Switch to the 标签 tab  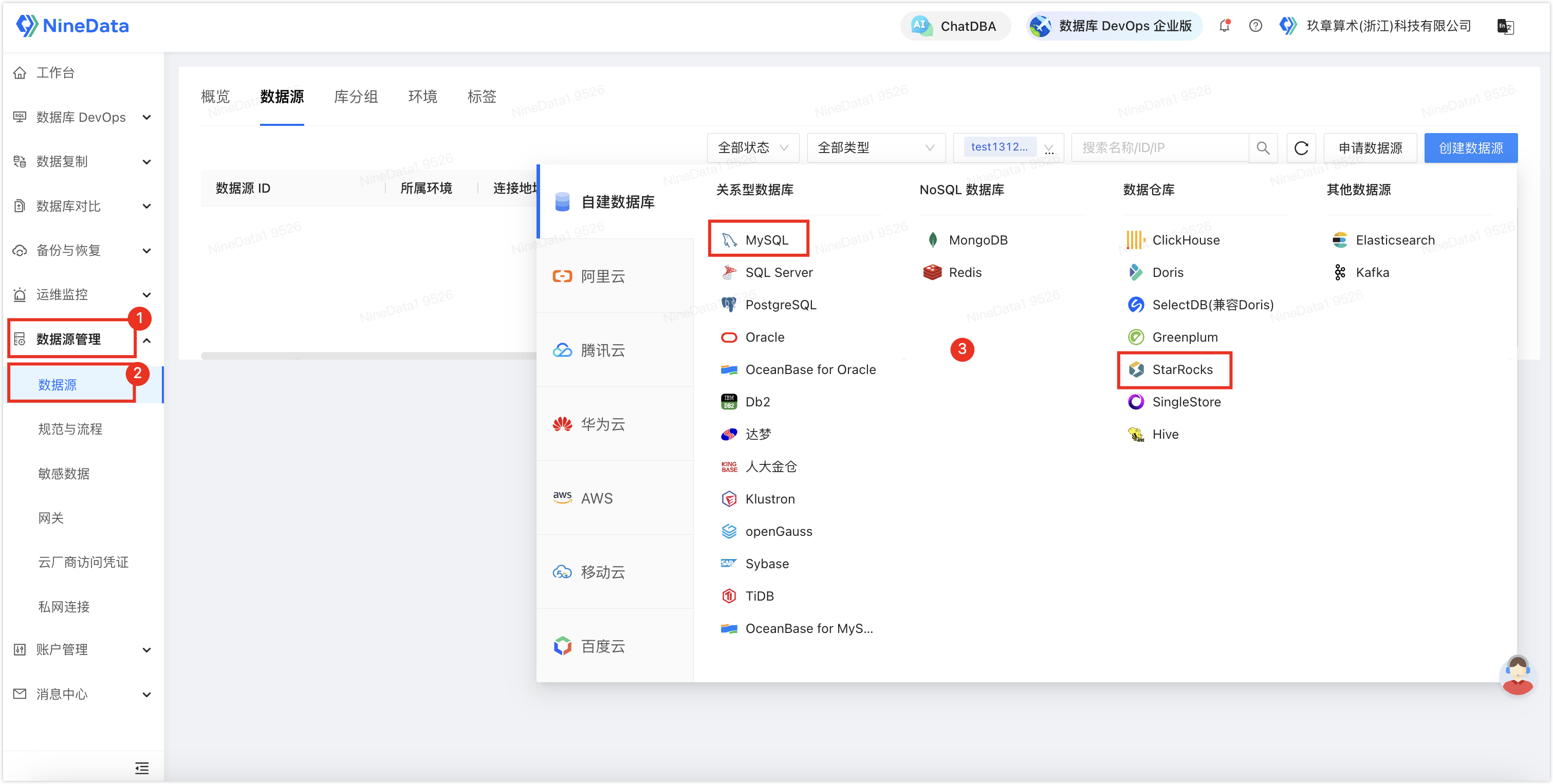click(x=482, y=97)
